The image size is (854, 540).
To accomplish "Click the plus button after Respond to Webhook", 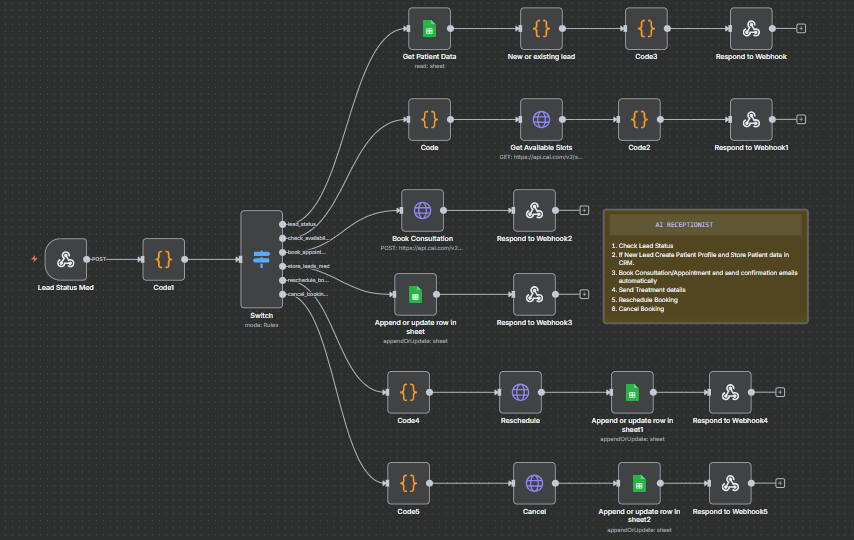I will pyautogui.click(x=801, y=28).
